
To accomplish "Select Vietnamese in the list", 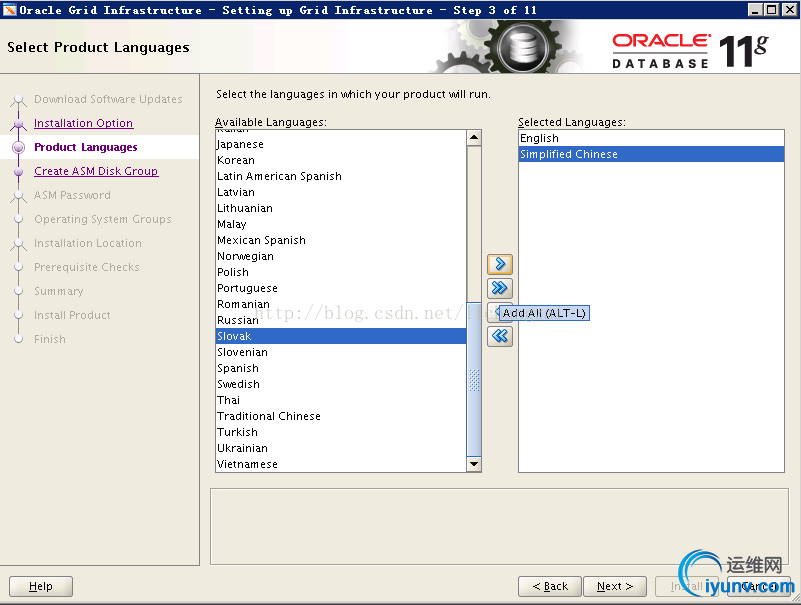I will (x=341, y=464).
